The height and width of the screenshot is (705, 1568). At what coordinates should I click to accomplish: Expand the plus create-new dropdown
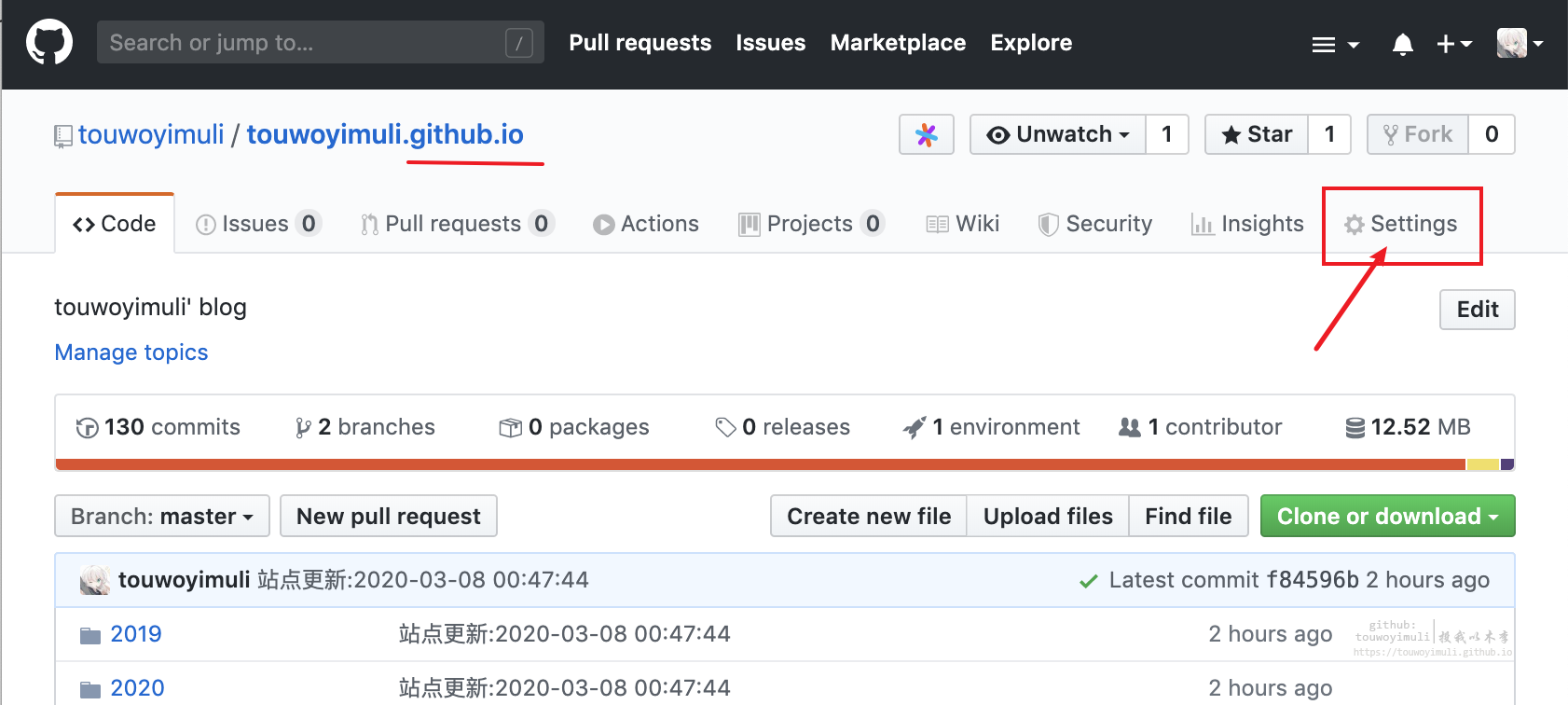[1454, 44]
